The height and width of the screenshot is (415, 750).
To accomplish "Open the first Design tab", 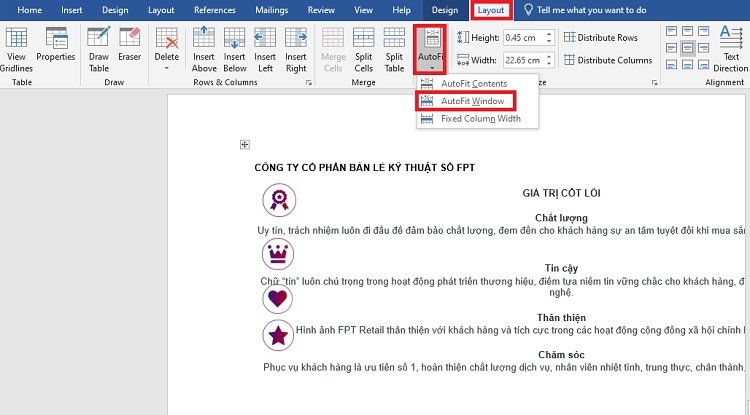I will click(115, 10).
